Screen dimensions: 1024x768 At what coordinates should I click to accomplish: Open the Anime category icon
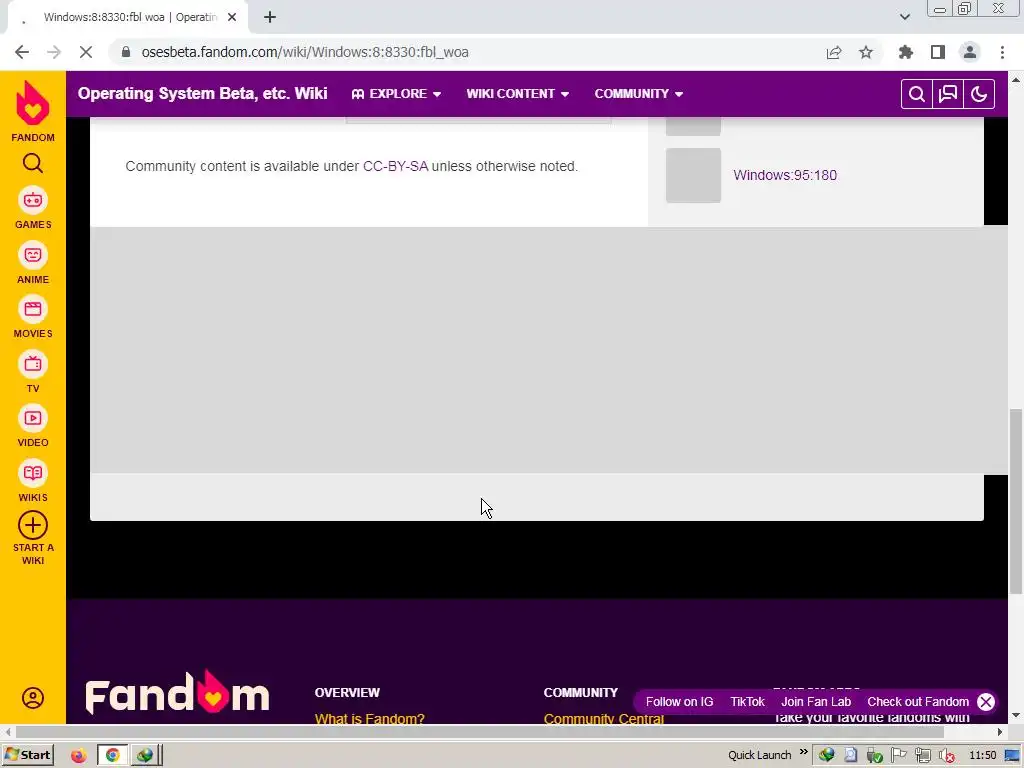click(x=33, y=255)
